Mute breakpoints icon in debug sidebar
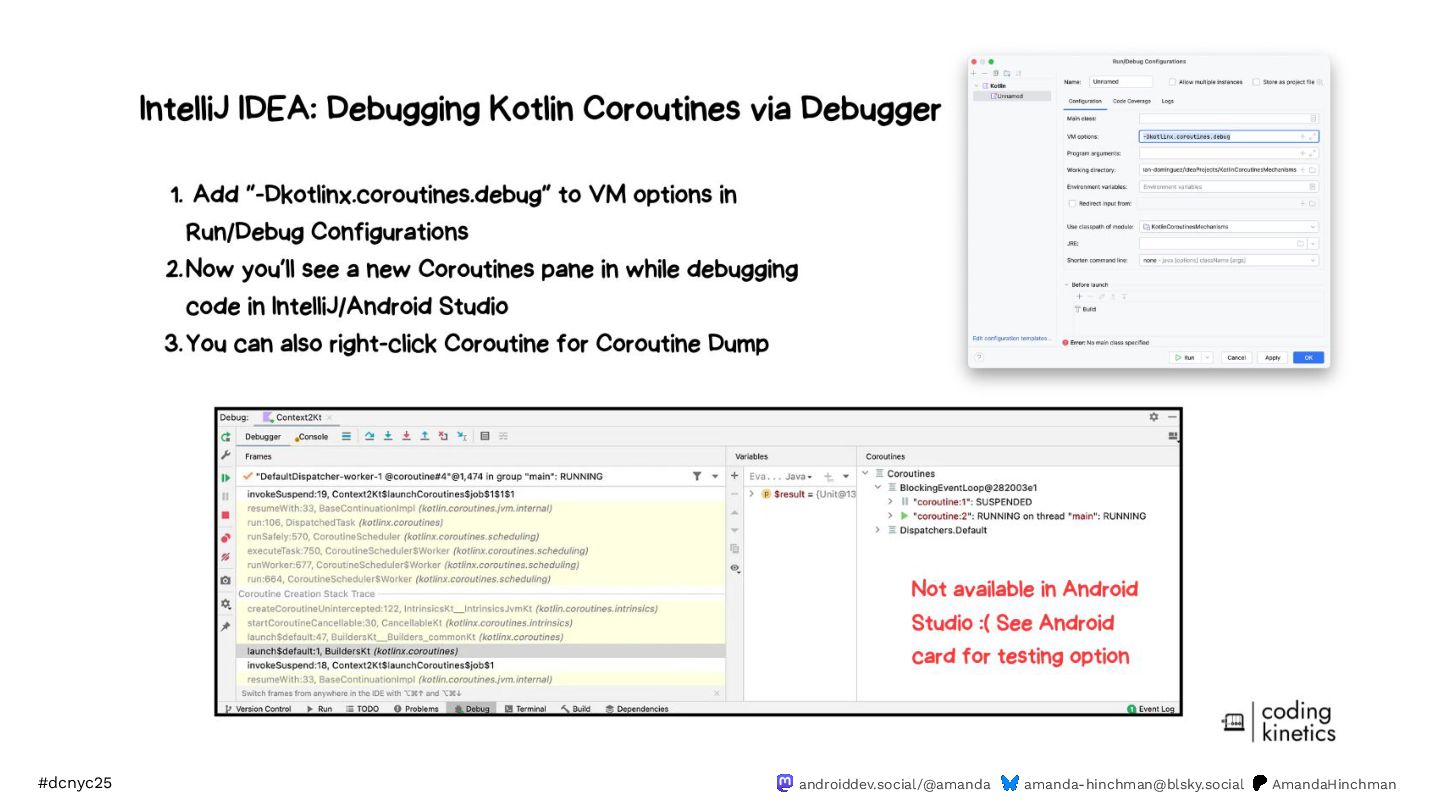1440x810 pixels. point(226,558)
